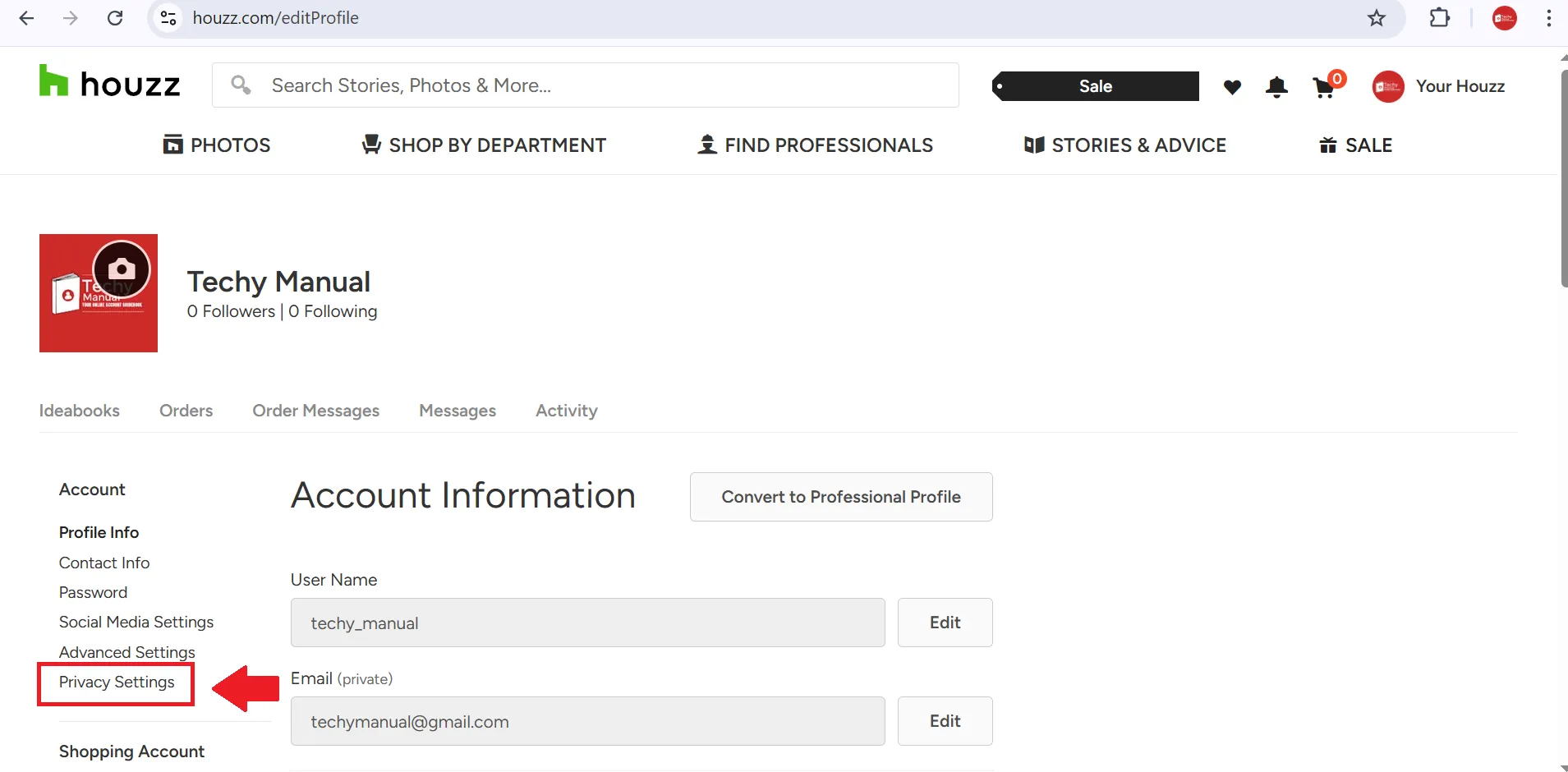Click the Sale gift icon
1568x772 pixels.
(x=1327, y=145)
